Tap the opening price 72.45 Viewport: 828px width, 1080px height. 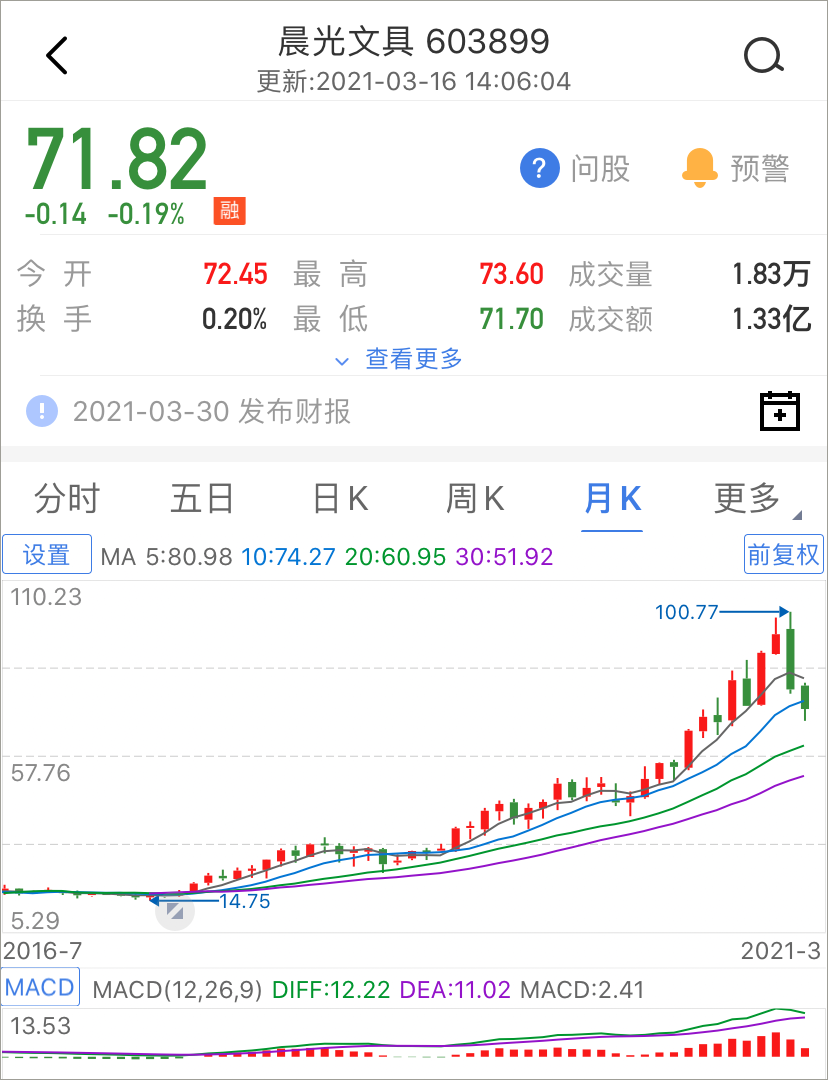235,274
